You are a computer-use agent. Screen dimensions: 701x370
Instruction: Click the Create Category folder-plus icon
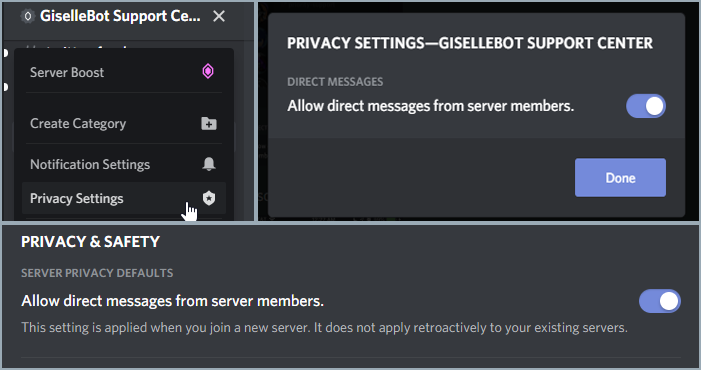(209, 123)
